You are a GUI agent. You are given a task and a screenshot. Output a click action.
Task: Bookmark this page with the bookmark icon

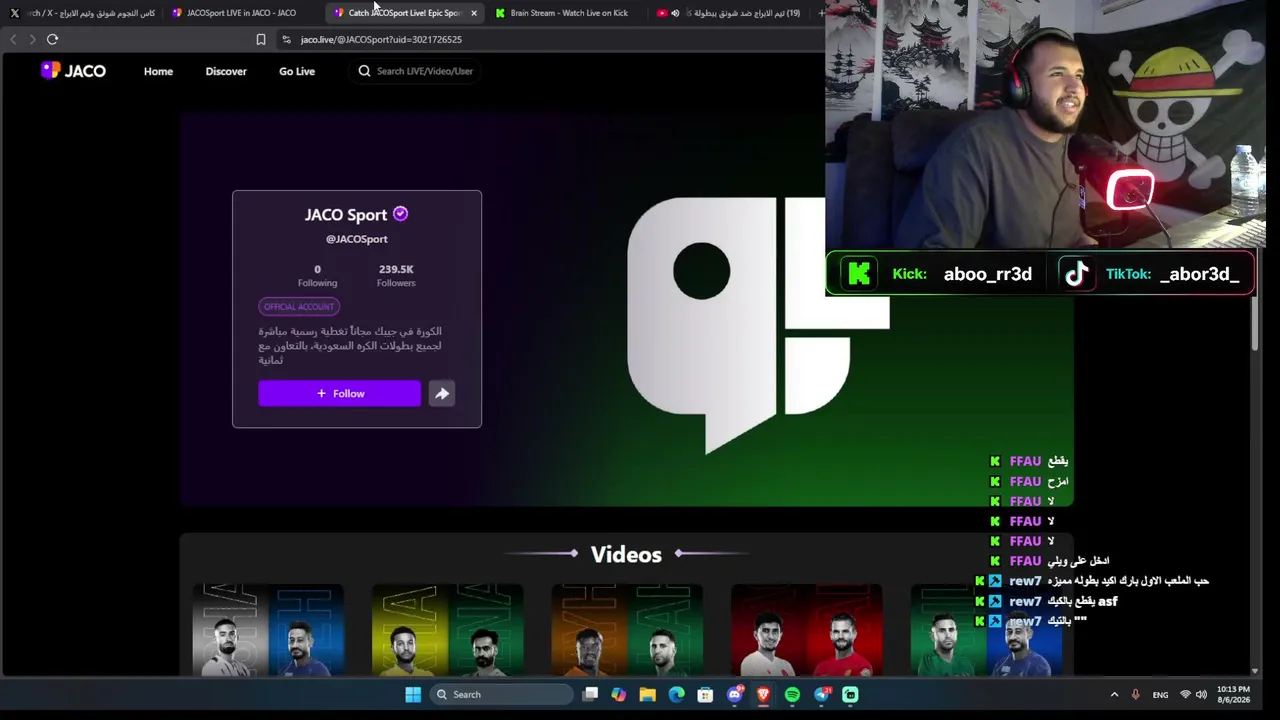tap(261, 39)
